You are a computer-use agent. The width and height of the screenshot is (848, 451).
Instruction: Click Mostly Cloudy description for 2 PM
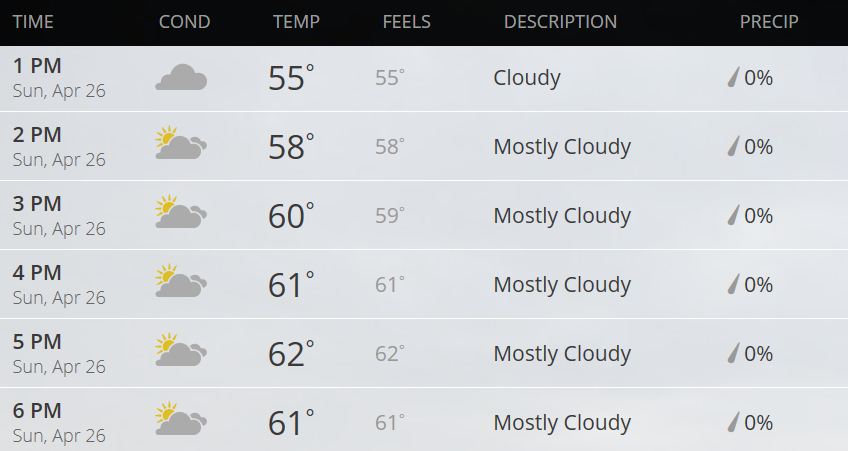pyautogui.click(x=562, y=147)
